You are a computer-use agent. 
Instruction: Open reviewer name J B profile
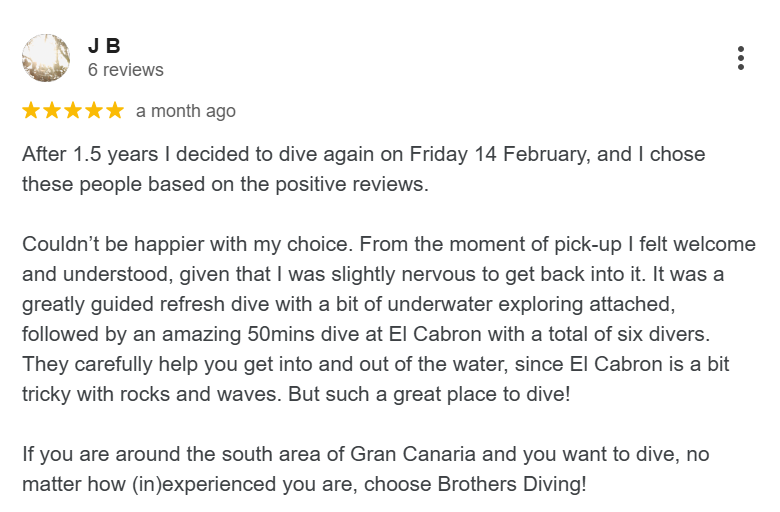tap(104, 46)
